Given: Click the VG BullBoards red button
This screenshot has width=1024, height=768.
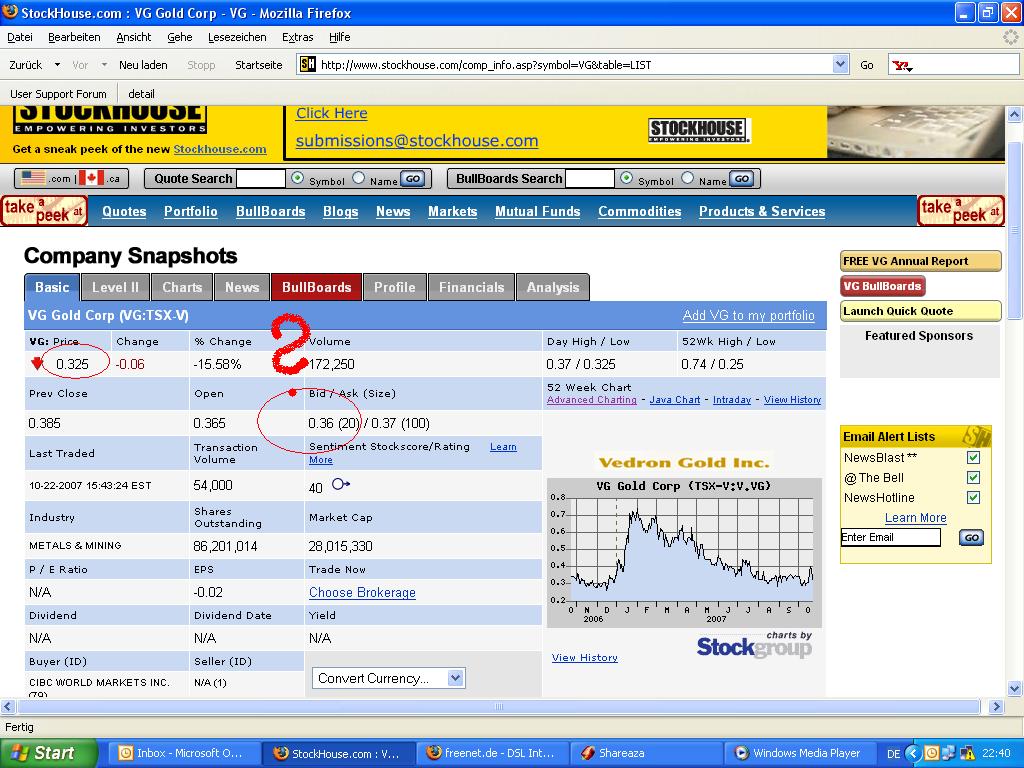Looking at the screenshot, I should pos(882,286).
